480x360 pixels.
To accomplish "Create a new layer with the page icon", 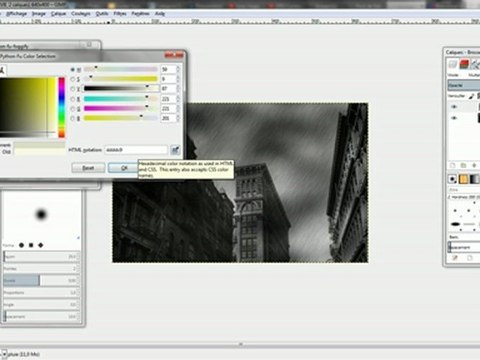I will pos(453,165).
